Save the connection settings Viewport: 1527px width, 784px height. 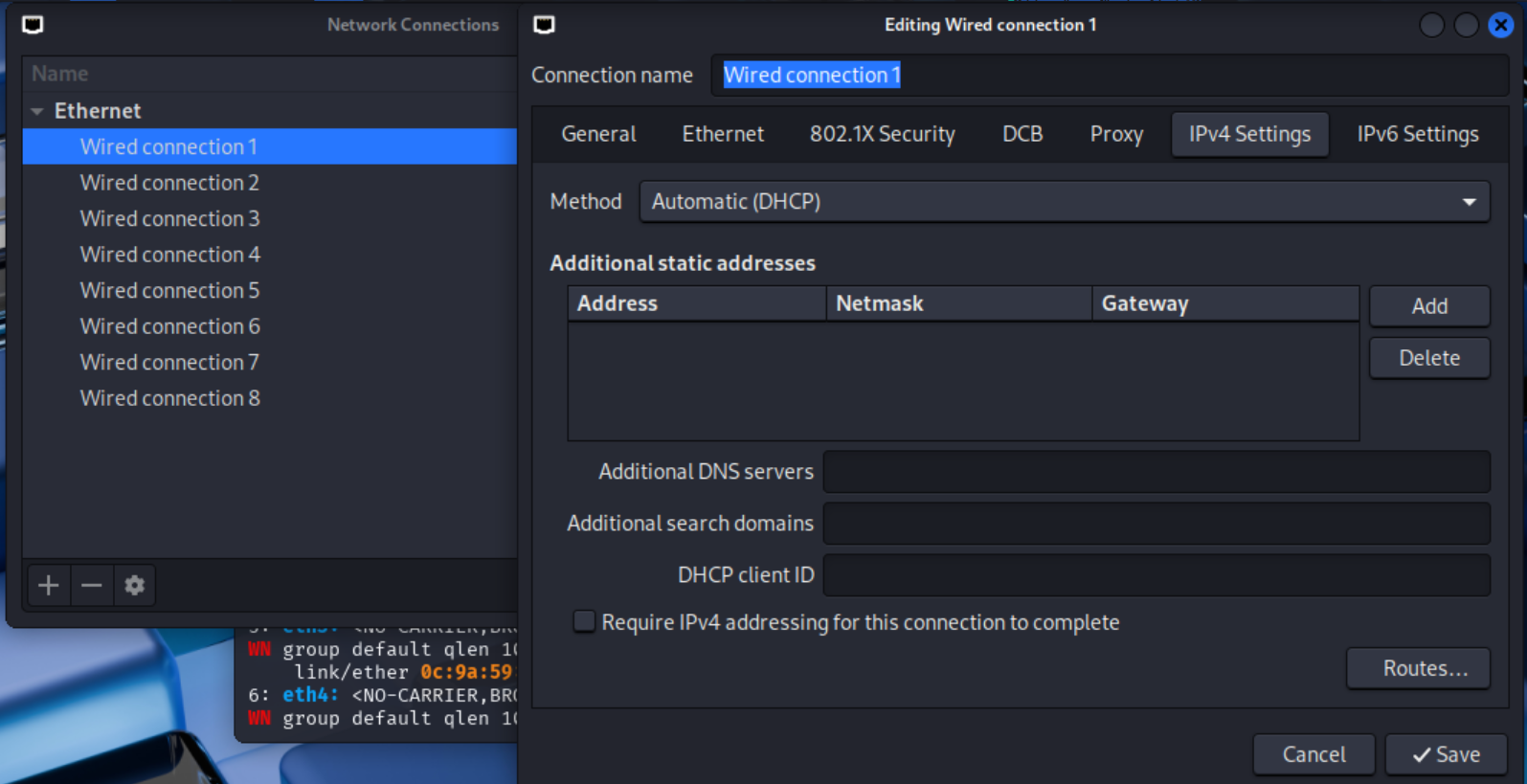1447,754
